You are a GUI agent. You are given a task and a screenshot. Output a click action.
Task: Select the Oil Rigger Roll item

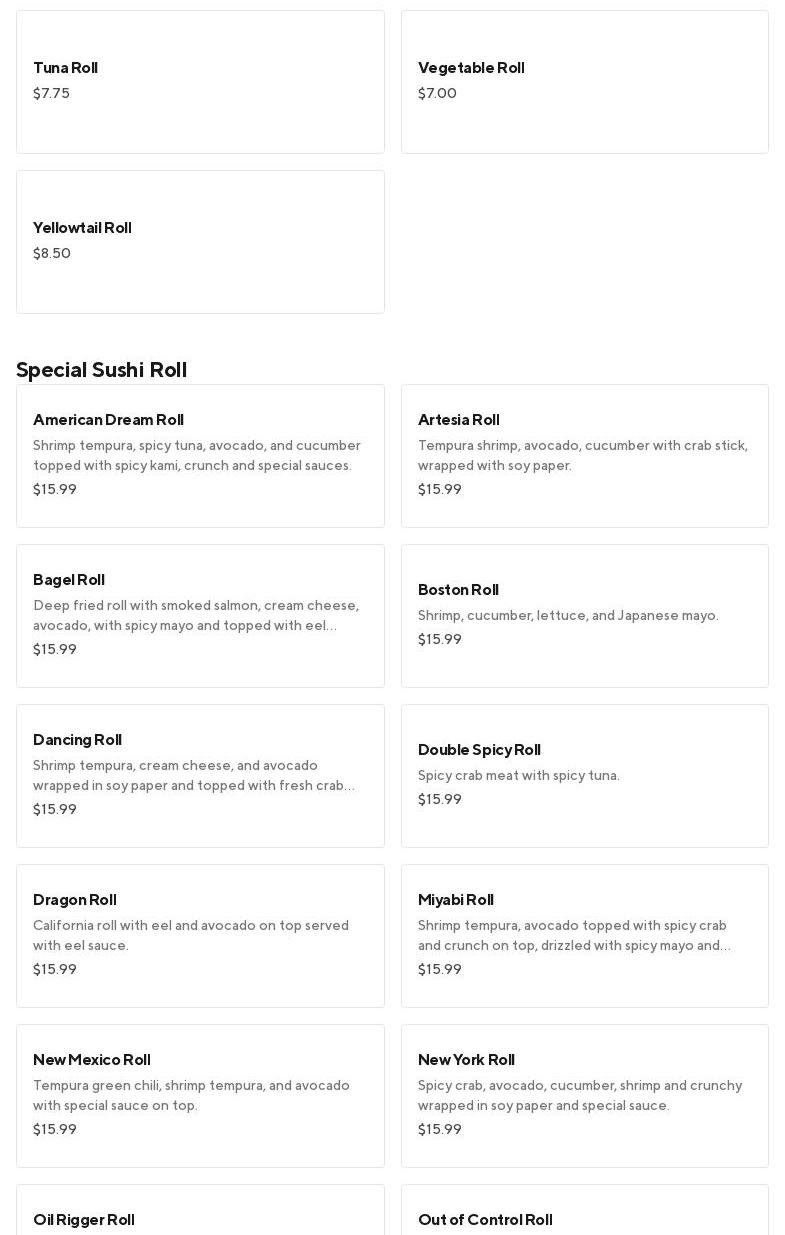point(200,1215)
